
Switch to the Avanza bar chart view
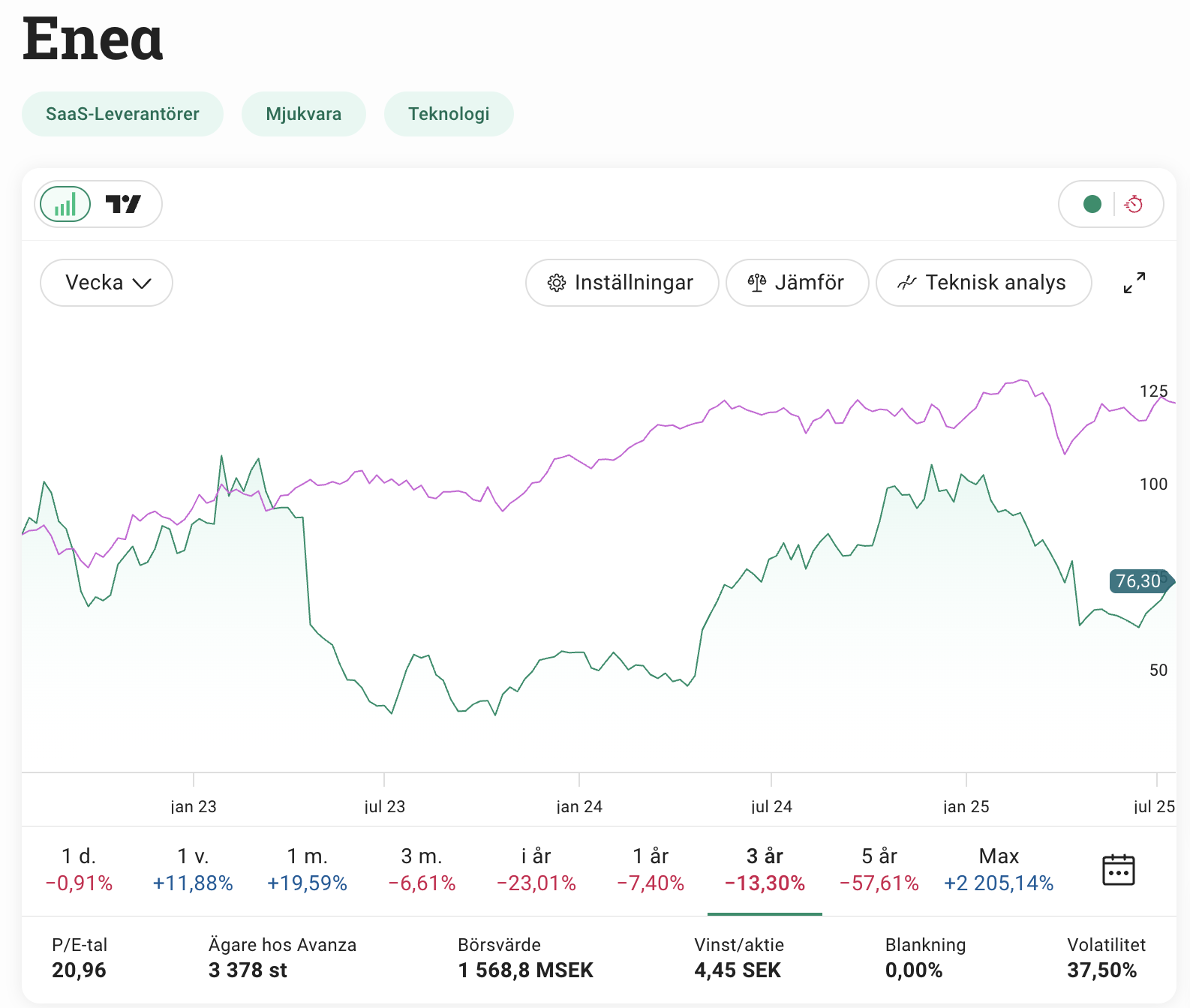pos(65,204)
